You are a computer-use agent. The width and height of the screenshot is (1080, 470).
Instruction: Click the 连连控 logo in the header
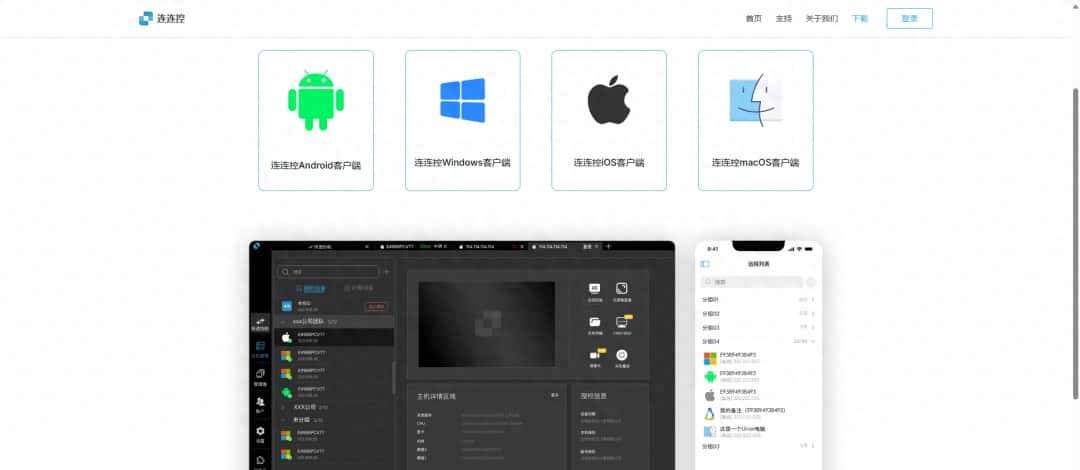[162, 19]
